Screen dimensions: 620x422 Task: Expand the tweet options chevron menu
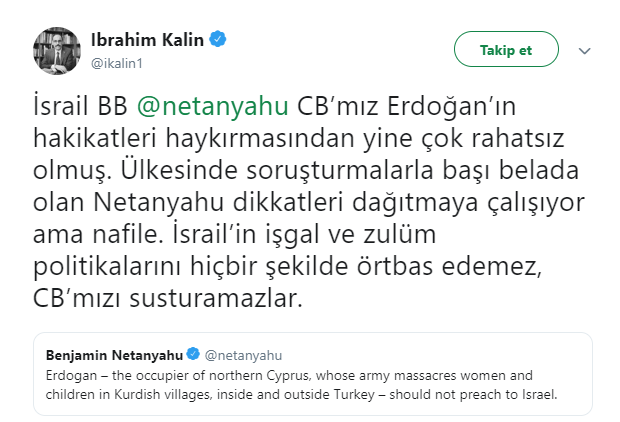pyautogui.click(x=586, y=50)
